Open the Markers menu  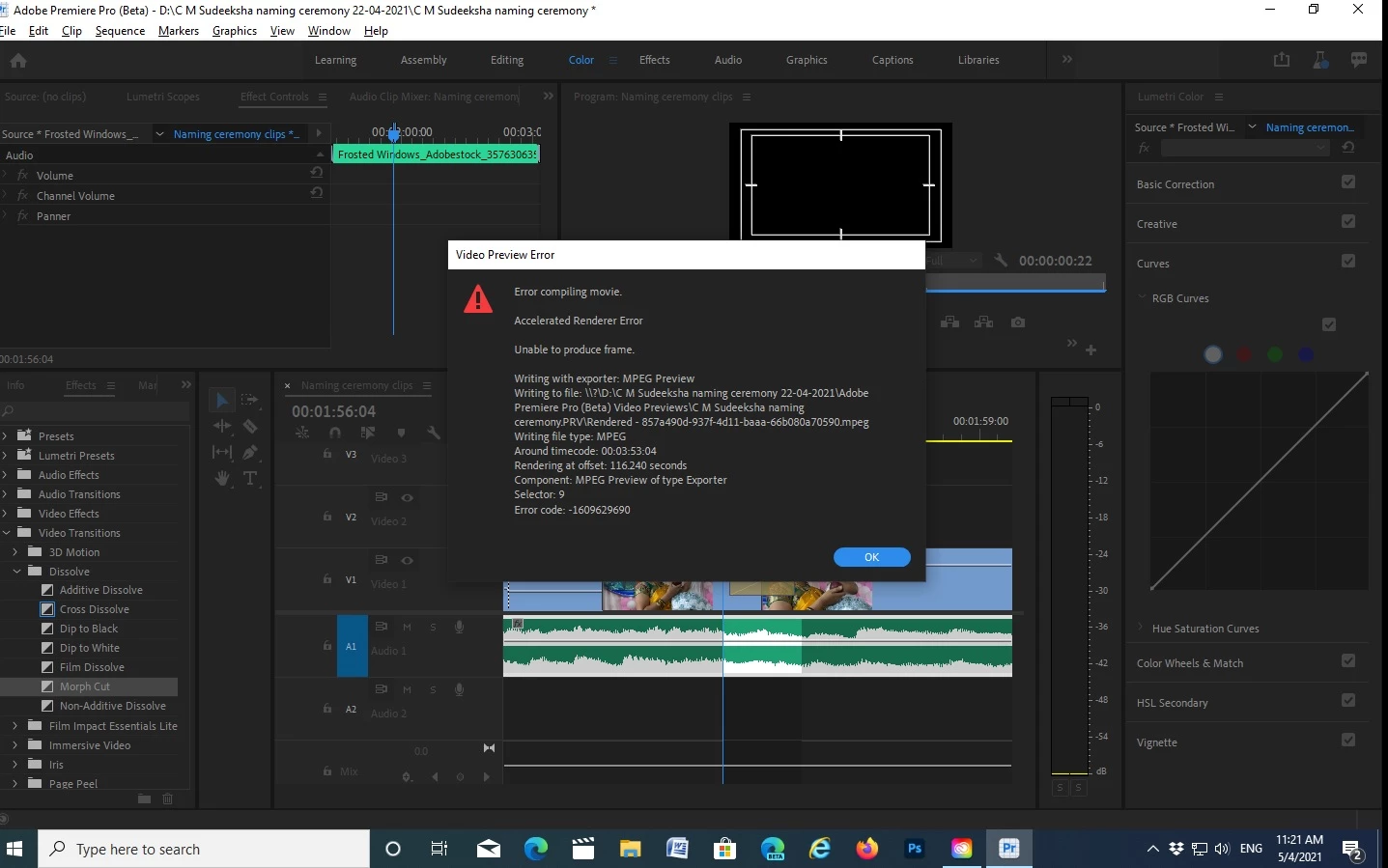click(x=179, y=31)
